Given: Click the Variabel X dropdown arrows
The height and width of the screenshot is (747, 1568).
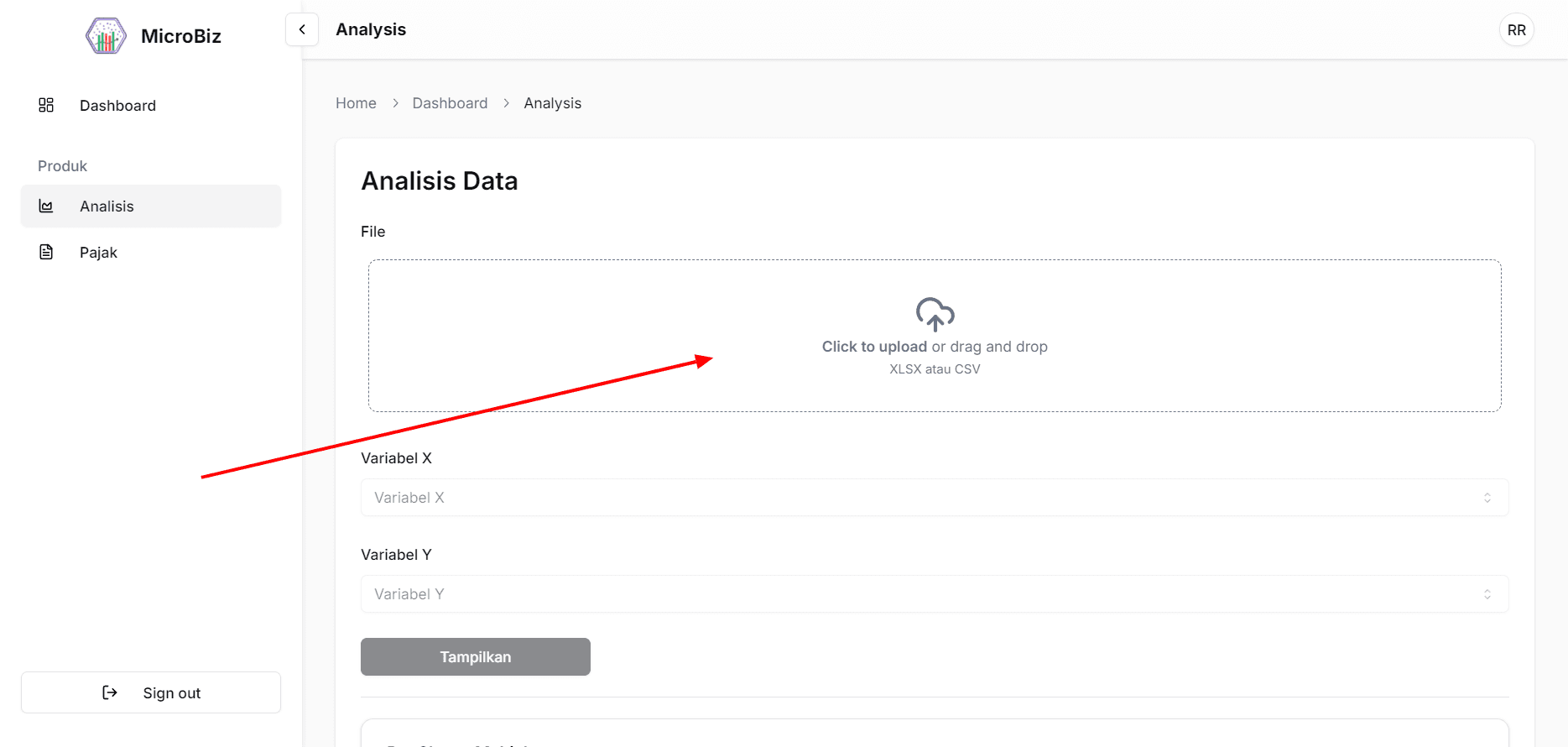Looking at the screenshot, I should click(1487, 498).
